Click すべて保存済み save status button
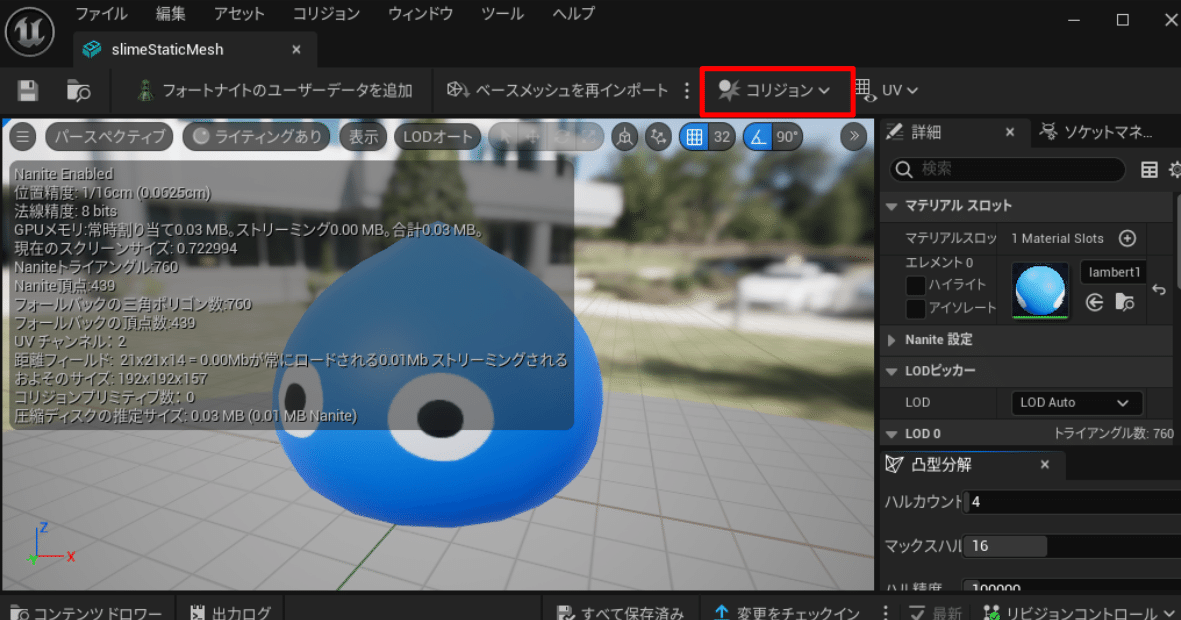This screenshot has width=1181, height=620. pos(621,612)
